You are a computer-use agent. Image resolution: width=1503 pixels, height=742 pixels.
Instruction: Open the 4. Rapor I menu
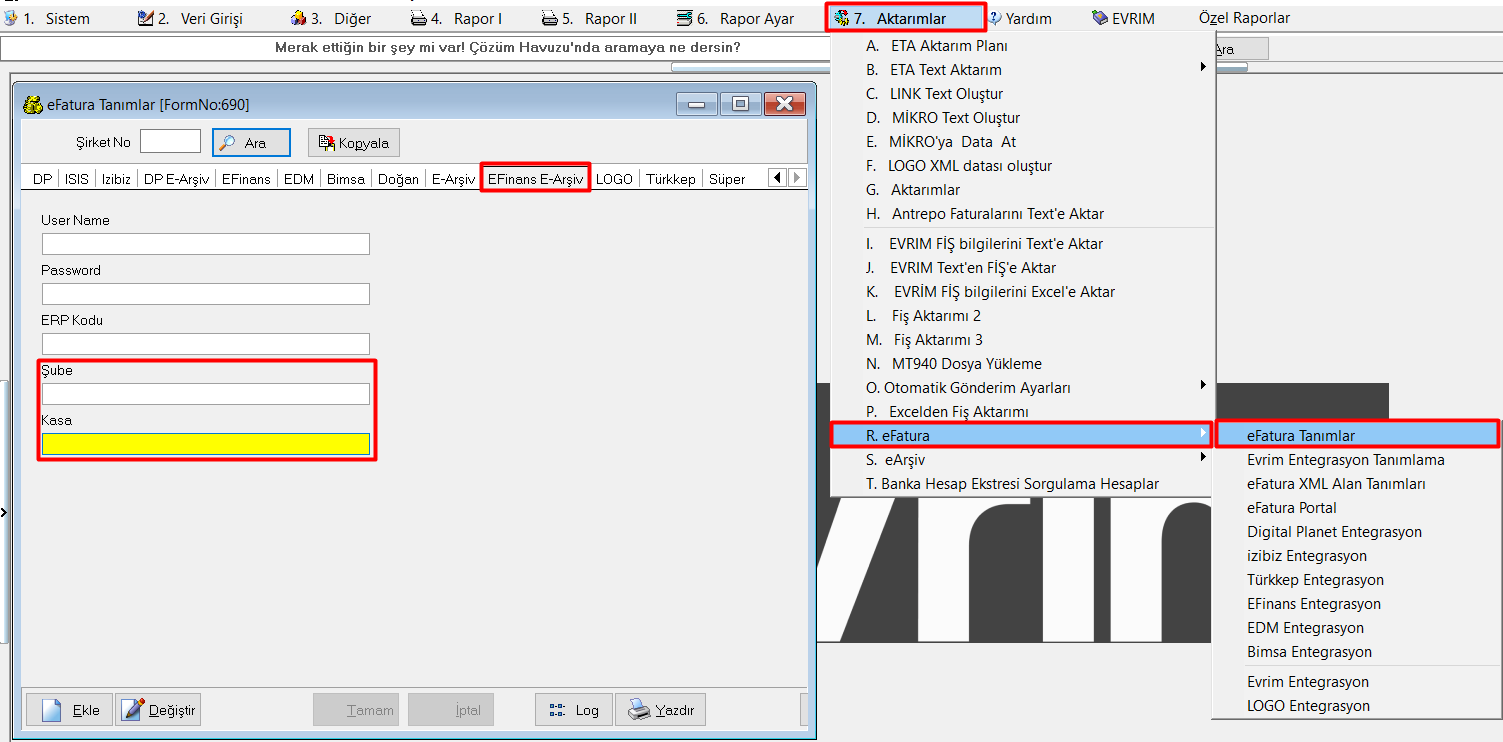(x=457, y=18)
